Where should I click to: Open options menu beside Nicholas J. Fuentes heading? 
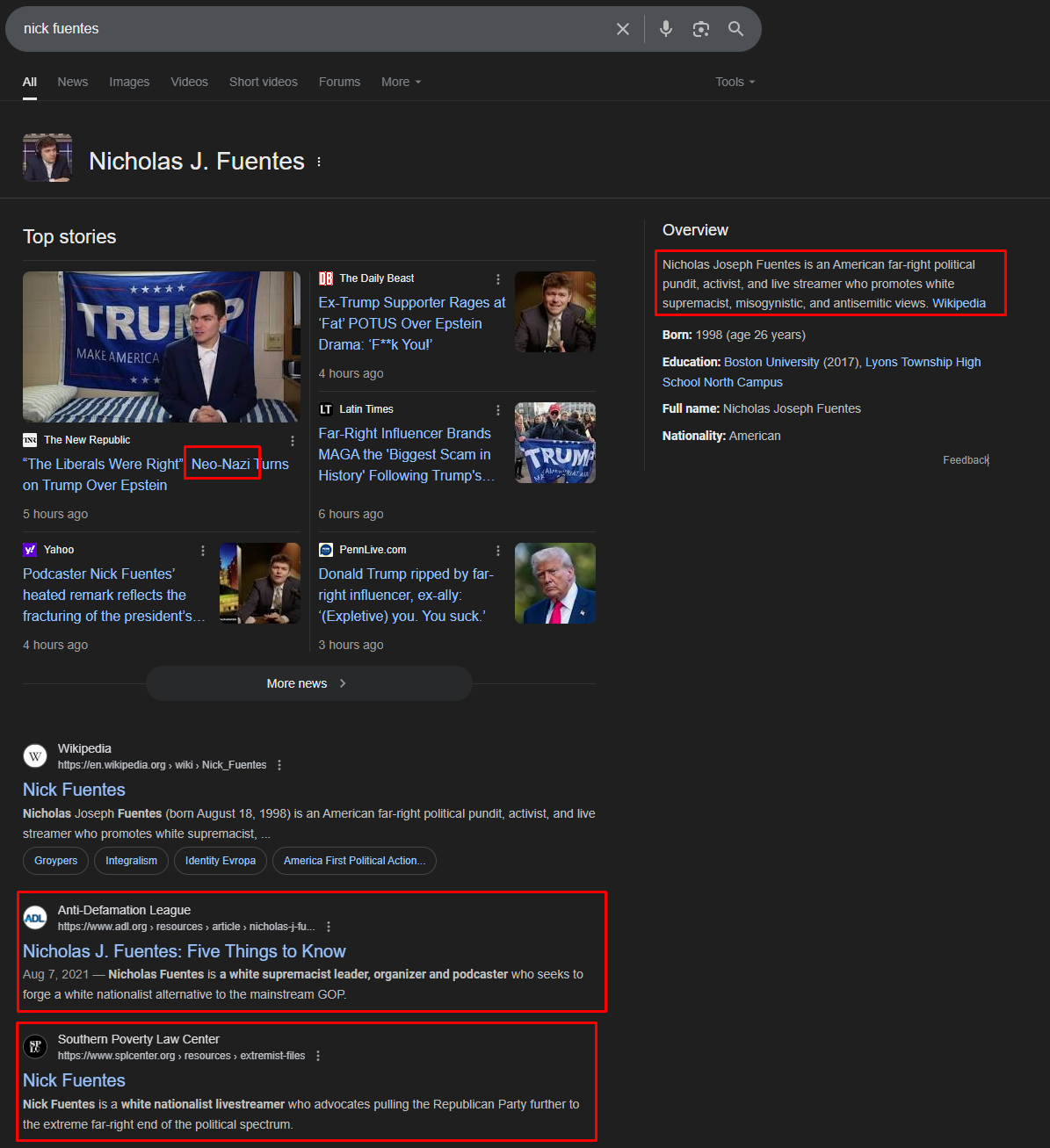(319, 162)
